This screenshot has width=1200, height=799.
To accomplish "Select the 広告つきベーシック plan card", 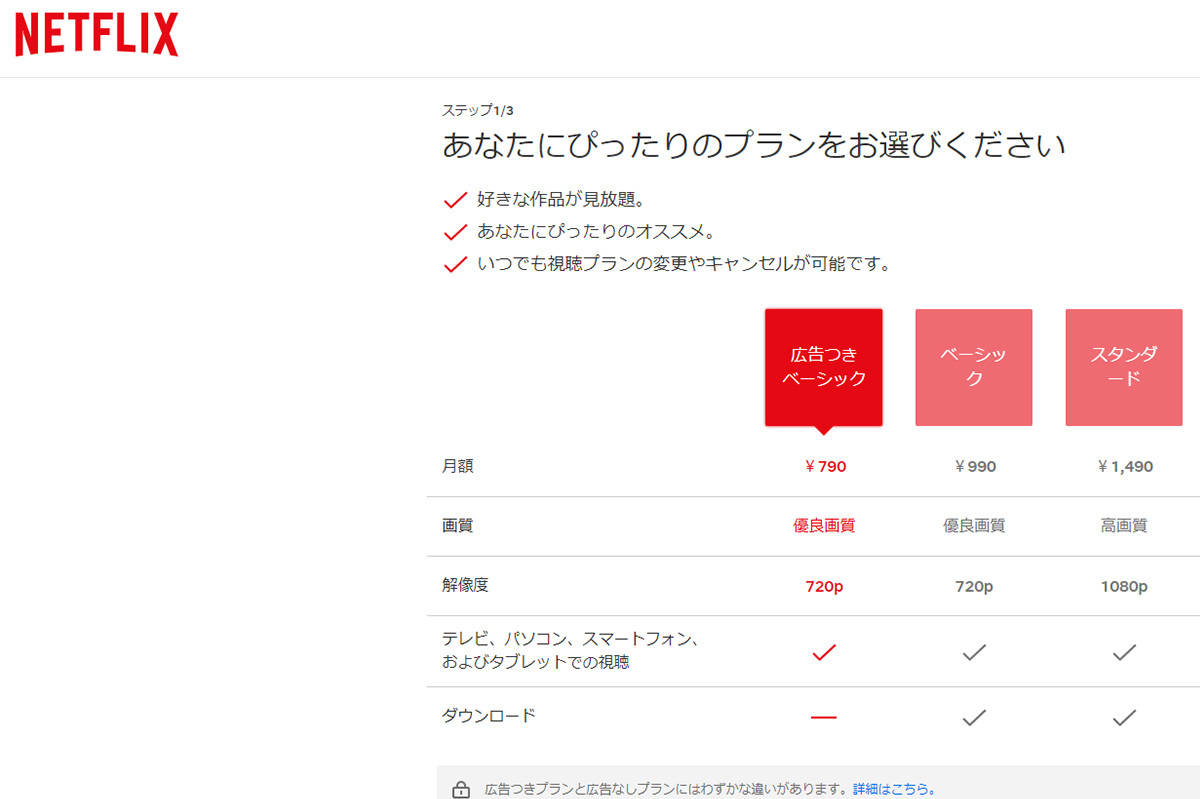I will click(823, 367).
